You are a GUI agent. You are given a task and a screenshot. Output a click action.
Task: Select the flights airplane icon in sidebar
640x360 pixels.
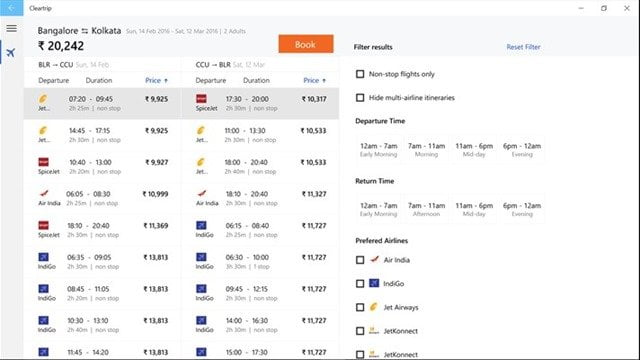[x=11, y=52]
